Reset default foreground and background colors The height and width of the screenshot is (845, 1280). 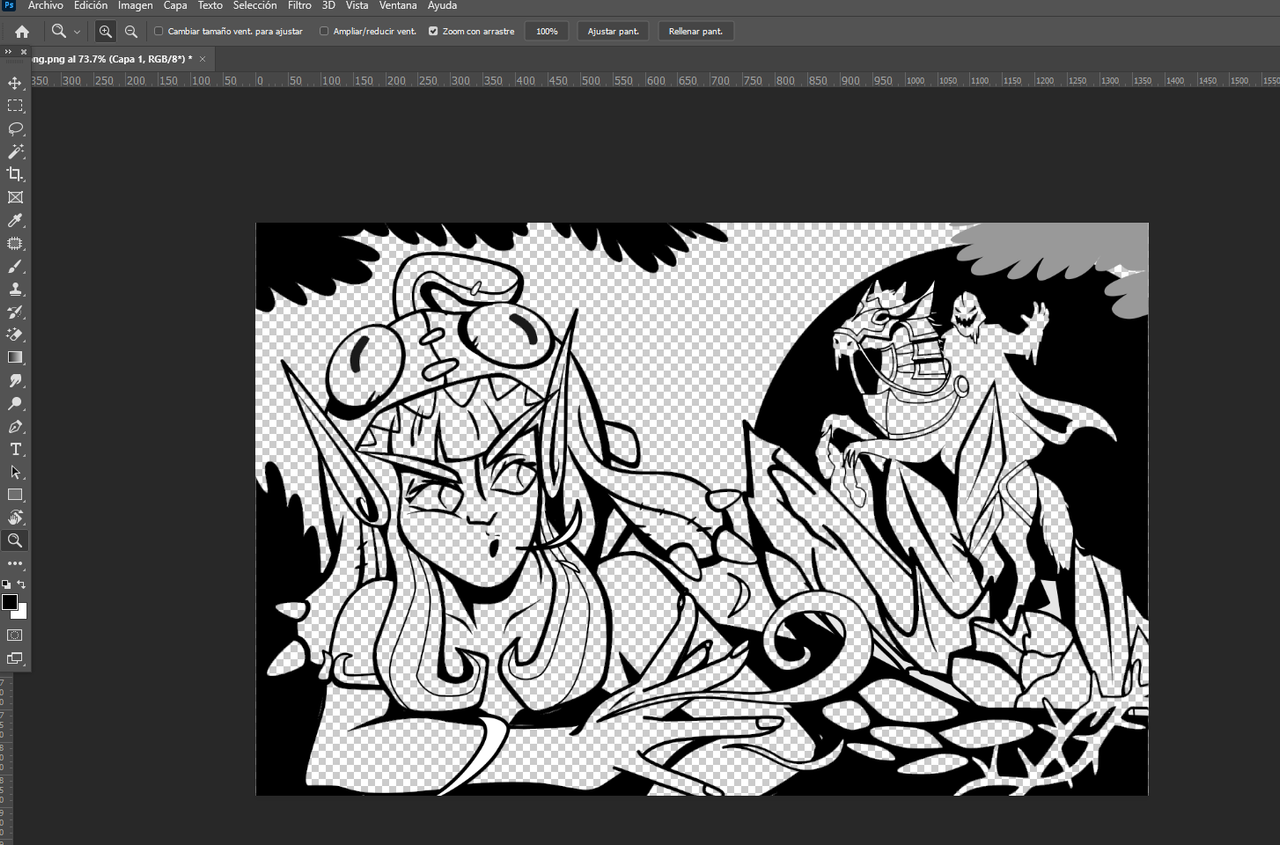tap(7, 585)
